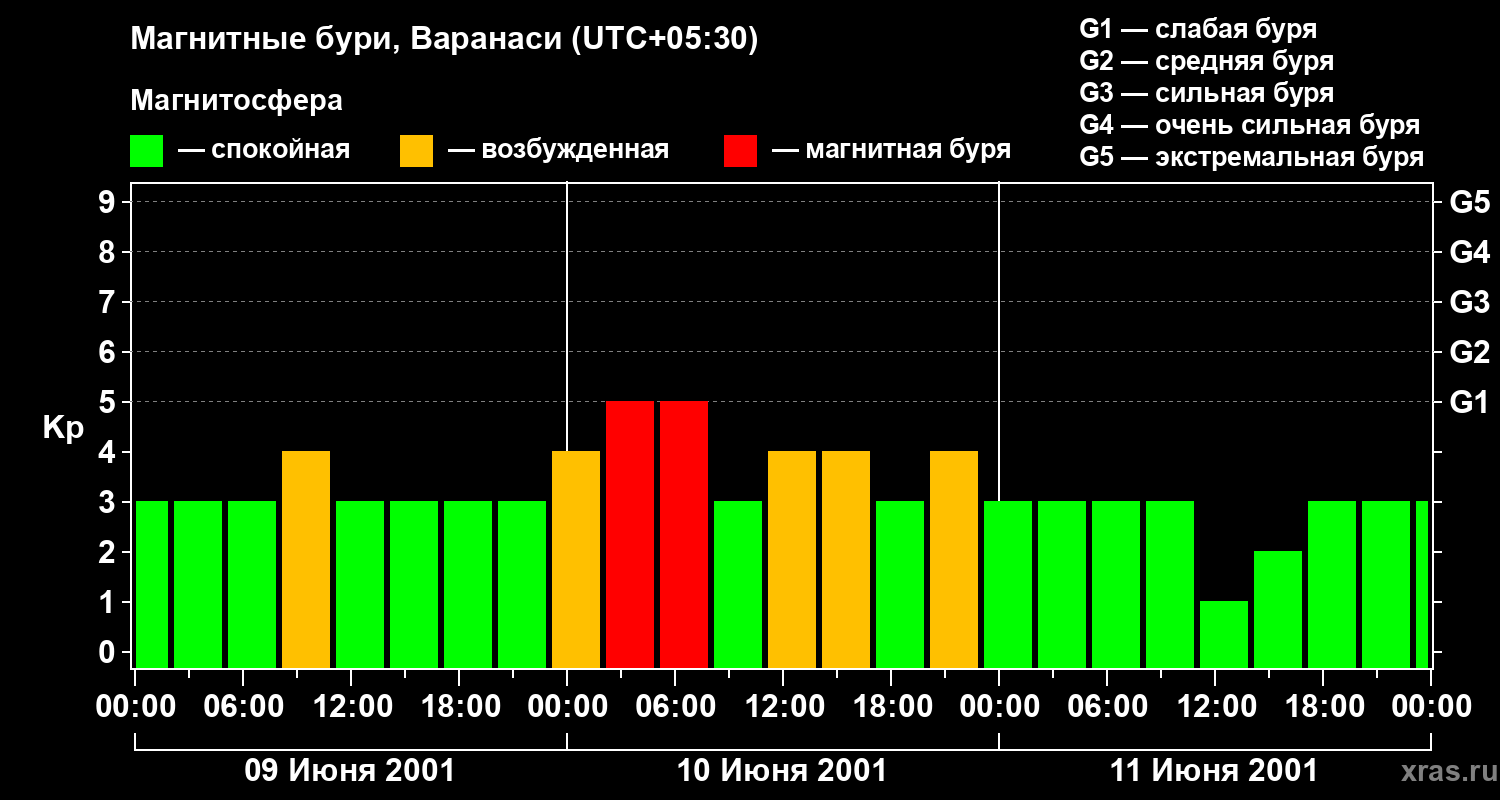1500x800 pixels.
Task: Click the 12:00 time label under 11 Июня
Action: click(x=1215, y=706)
